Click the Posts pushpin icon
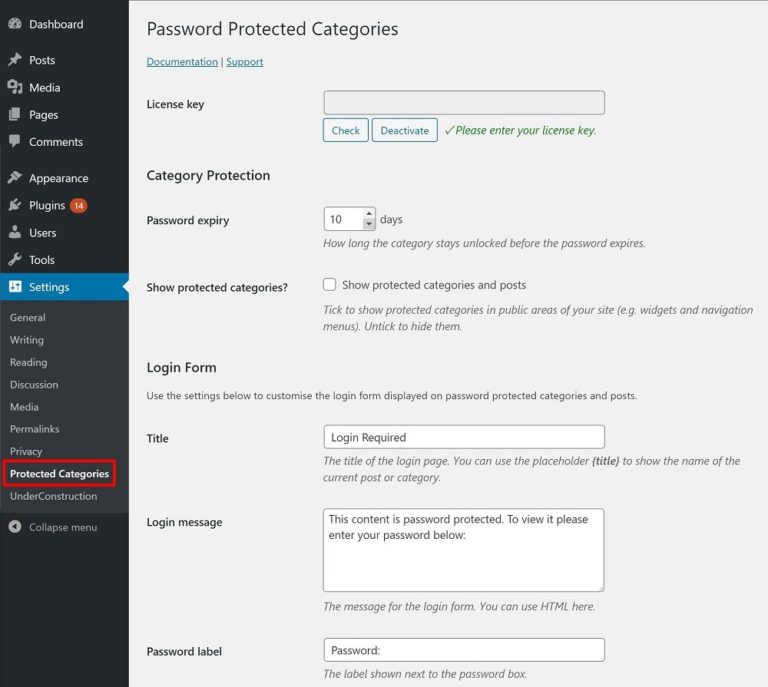The width and height of the screenshot is (768, 687). click(15, 60)
